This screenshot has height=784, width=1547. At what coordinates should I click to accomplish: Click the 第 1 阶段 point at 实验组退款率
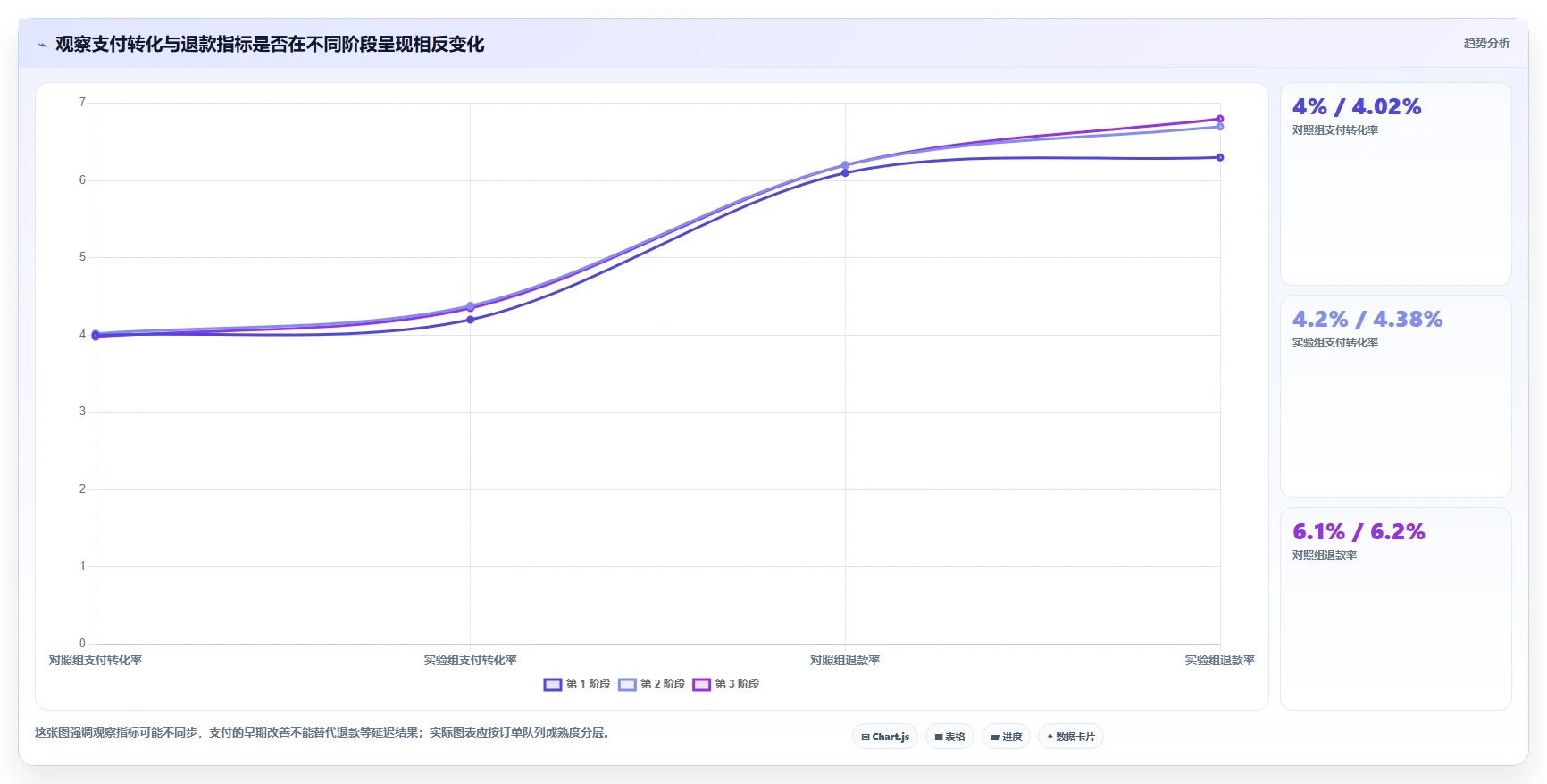(x=1220, y=157)
